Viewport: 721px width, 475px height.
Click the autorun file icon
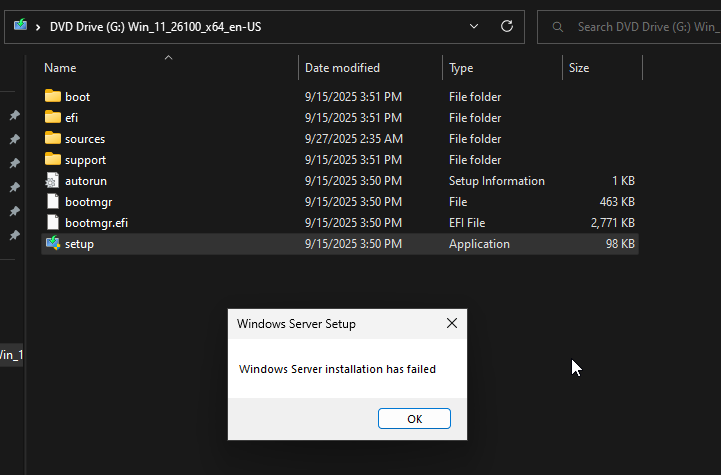(x=52, y=181)
